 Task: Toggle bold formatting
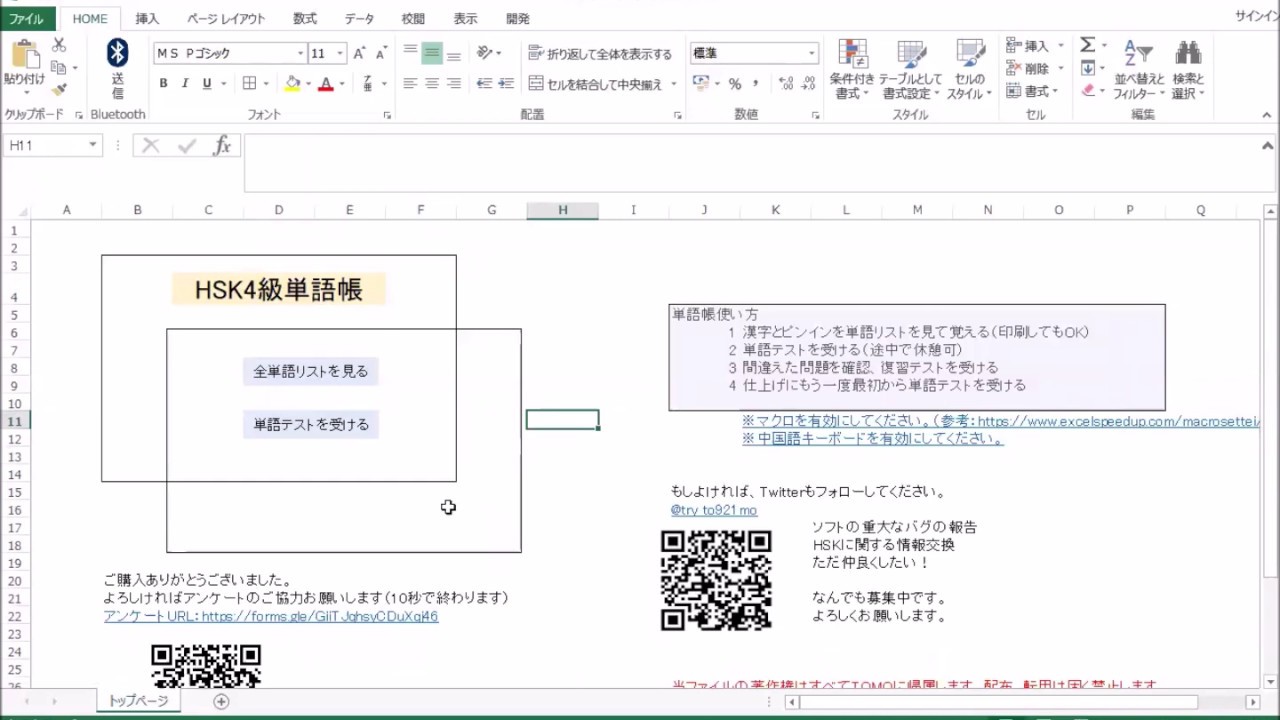163,83
